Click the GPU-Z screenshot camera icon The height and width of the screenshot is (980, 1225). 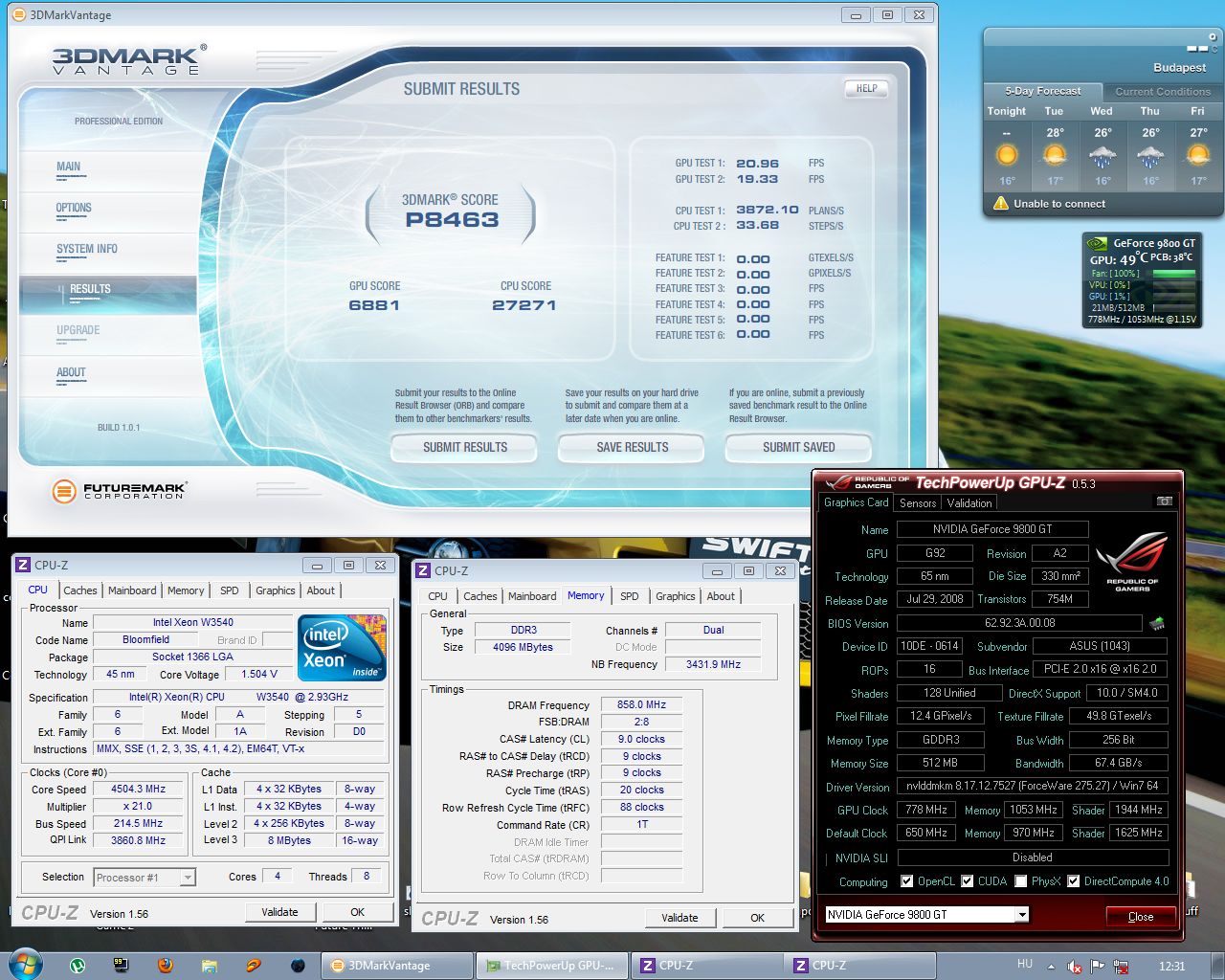click(x=1165, y=501)
